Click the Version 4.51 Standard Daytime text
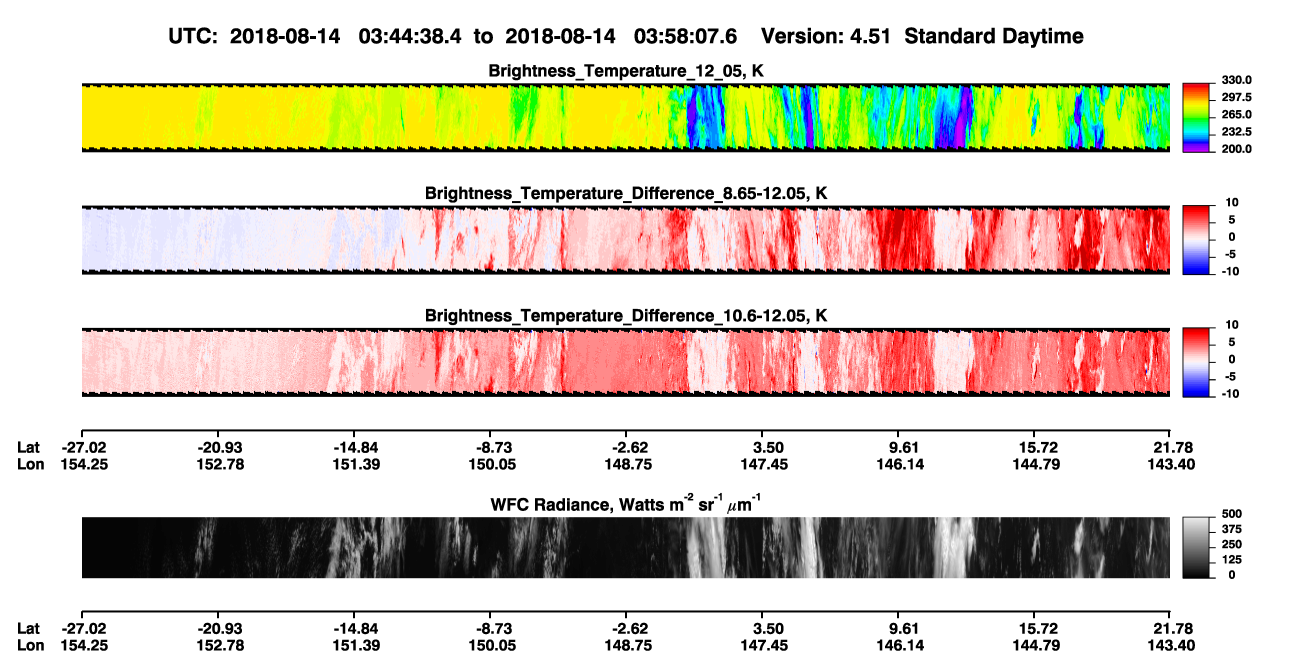Image resolution: width=1300 pixels, height=667 pixels. click(x=922, y=36)
